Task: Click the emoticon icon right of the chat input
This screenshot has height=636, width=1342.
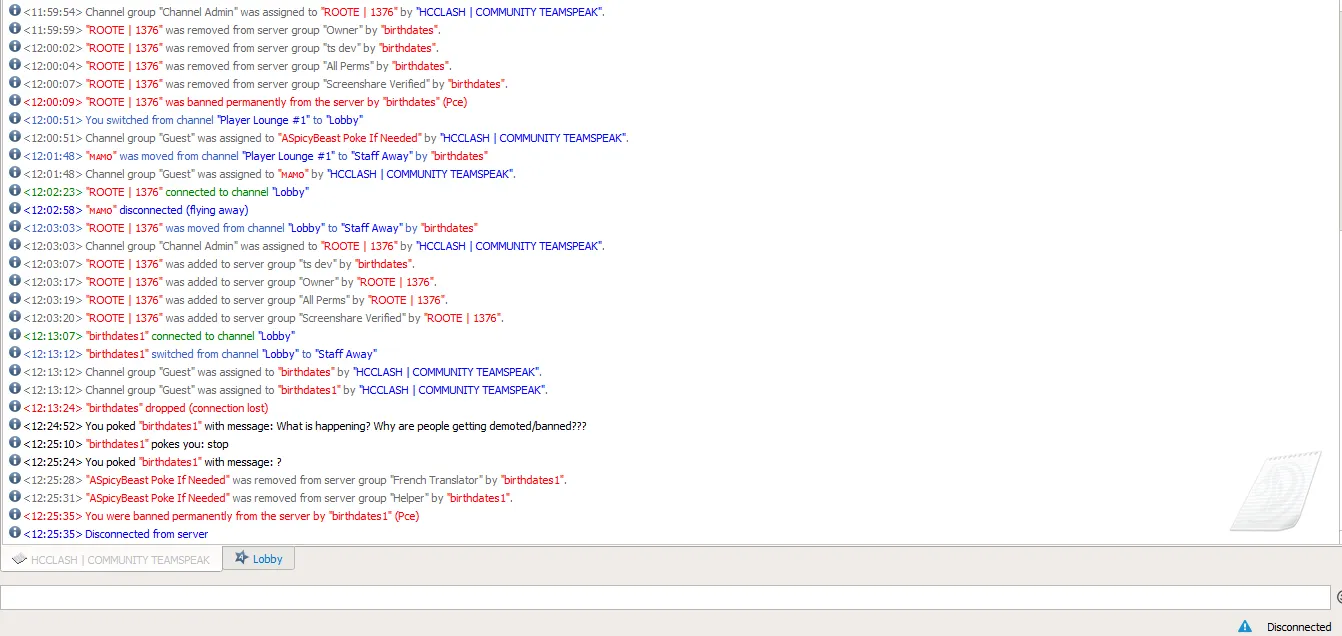Action: 1339,597
